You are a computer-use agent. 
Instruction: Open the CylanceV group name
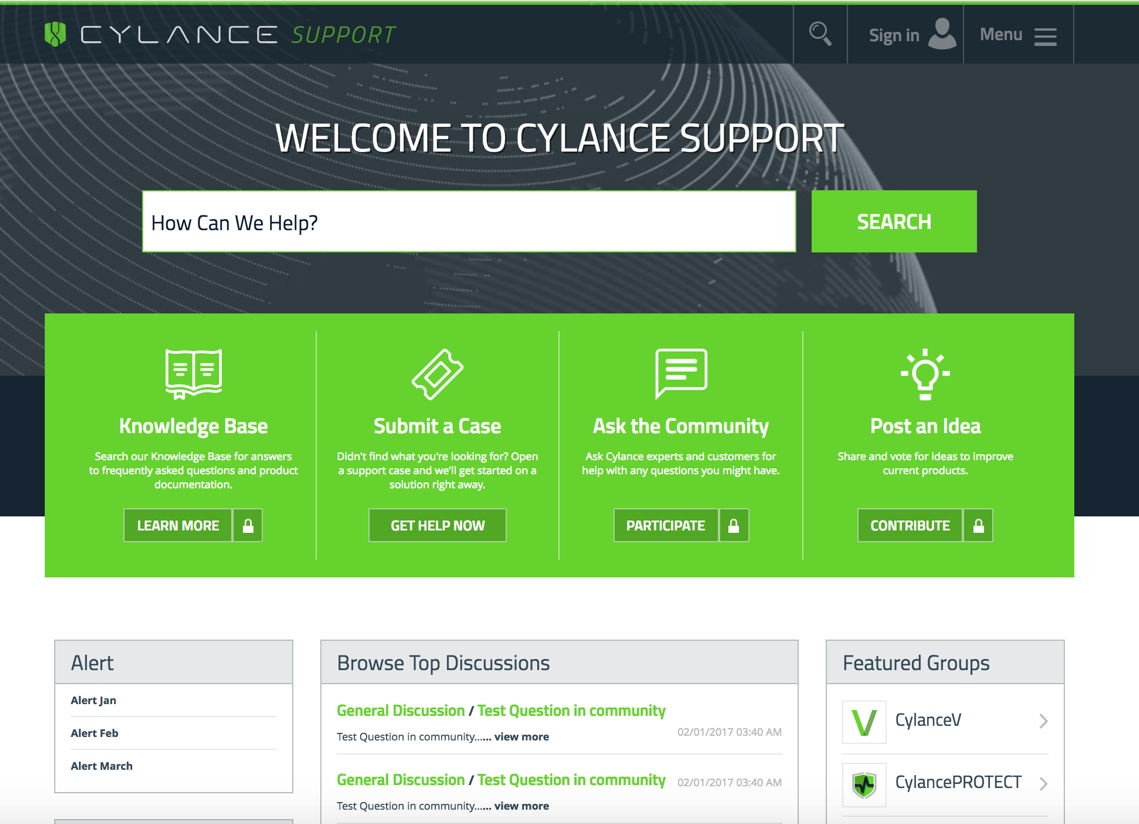pos(928,720)
